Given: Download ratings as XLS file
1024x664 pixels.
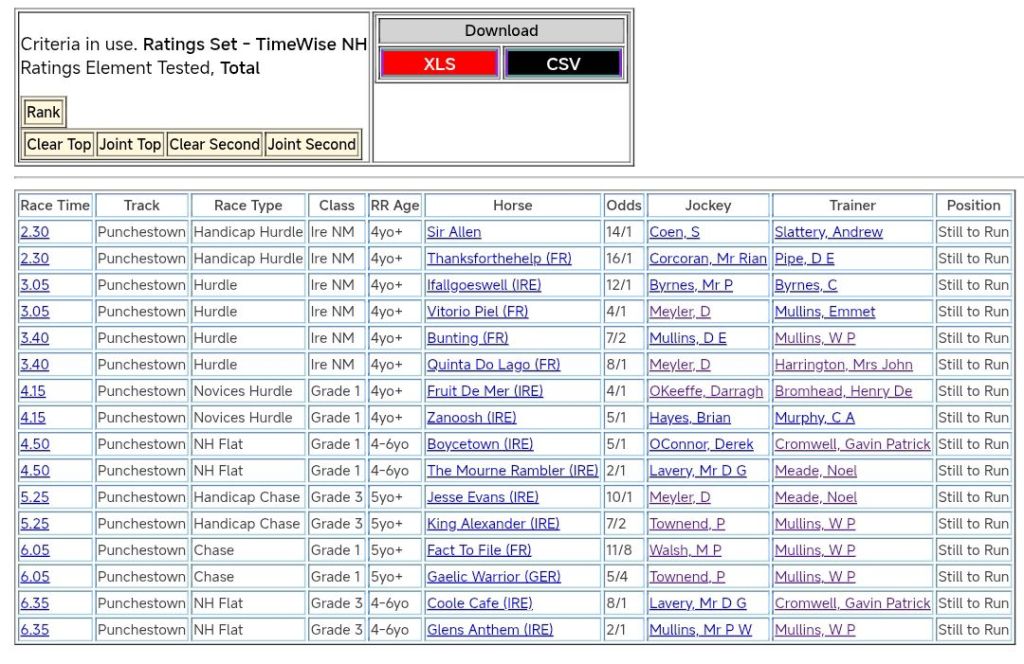Looking at the screenshot, I should click(x=439, y=64).
